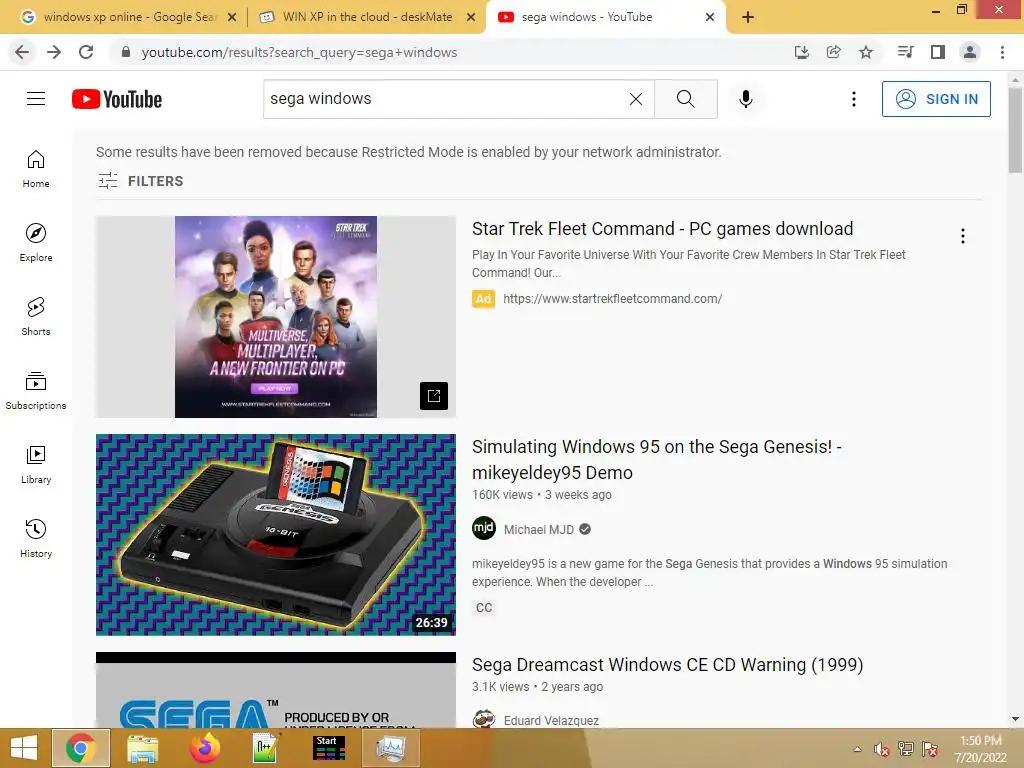Click the Star Trek ad thumbnail
The image size is (1024, 768).
(x=276, y=317)
